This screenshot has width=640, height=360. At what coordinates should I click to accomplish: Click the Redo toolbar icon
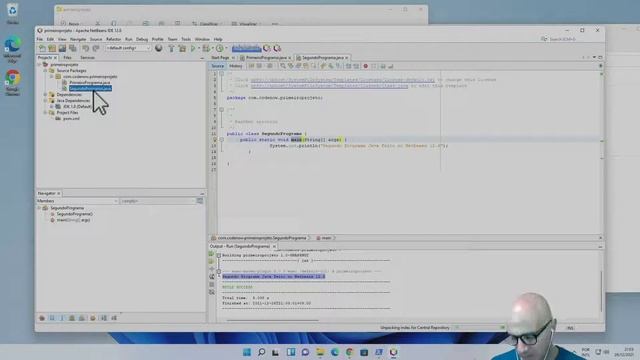click(96, 49)
